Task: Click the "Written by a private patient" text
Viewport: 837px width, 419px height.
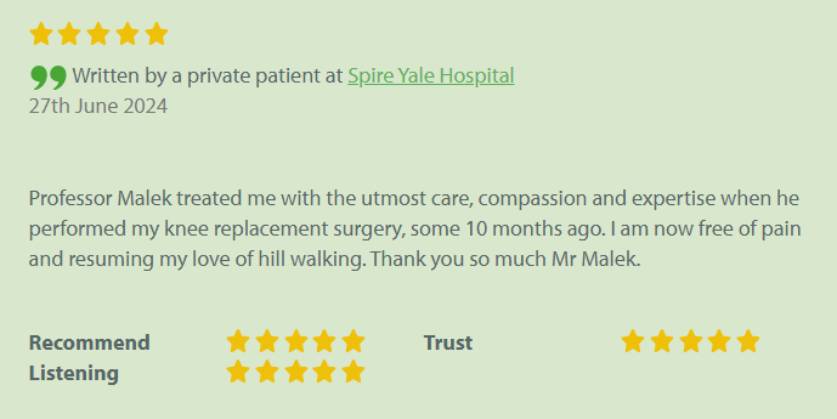Action: coord(207,76)
